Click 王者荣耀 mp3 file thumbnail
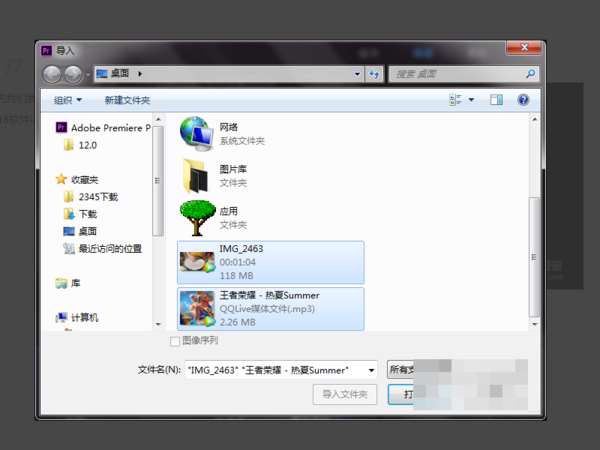Screen dimensions: 600x450 (x=197, y=308)
